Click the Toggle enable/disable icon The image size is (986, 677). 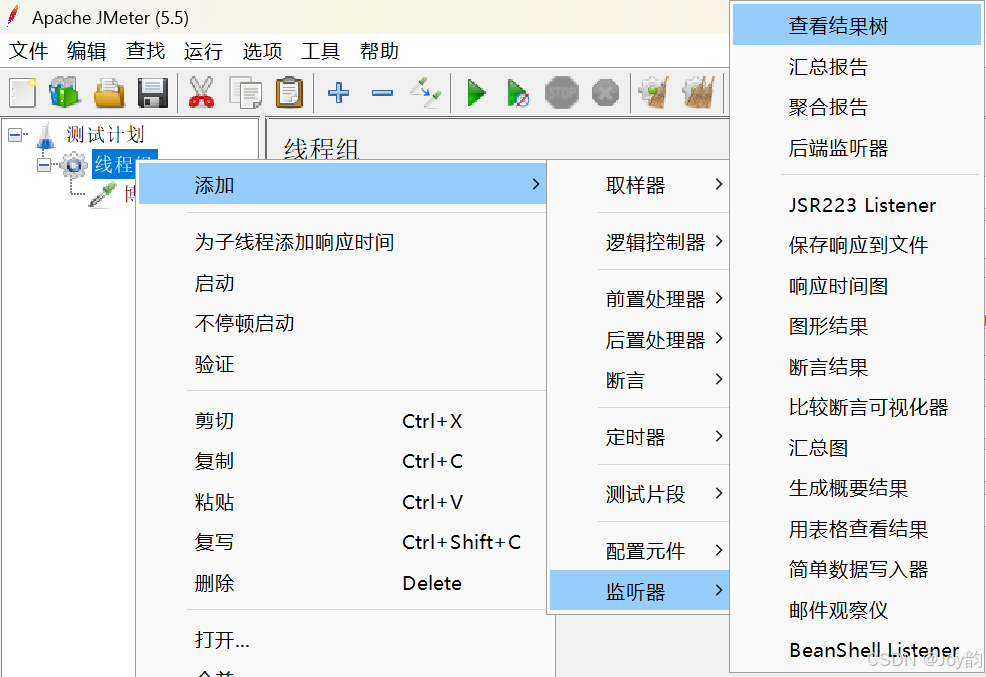(426, 93)
